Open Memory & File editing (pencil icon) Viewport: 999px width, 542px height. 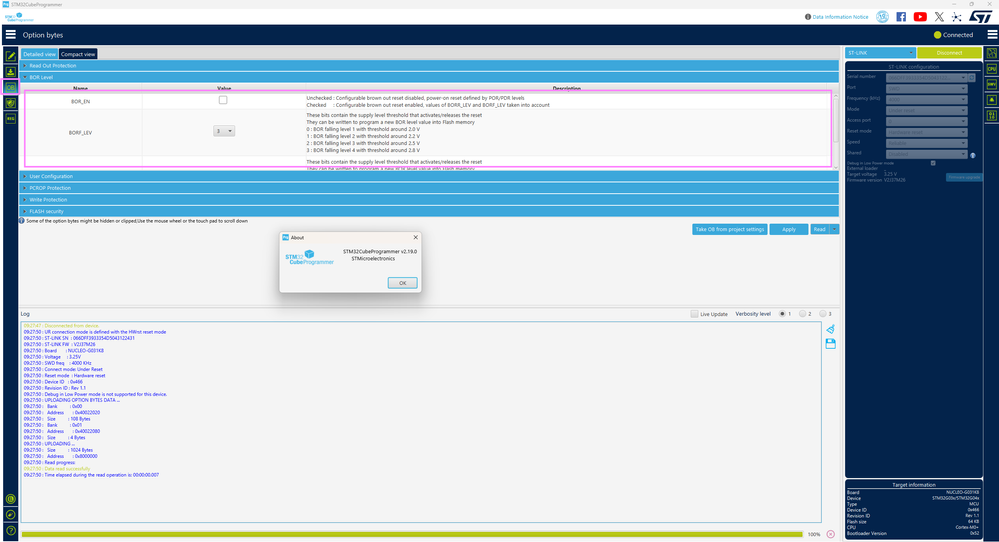(x=10, y=56)
